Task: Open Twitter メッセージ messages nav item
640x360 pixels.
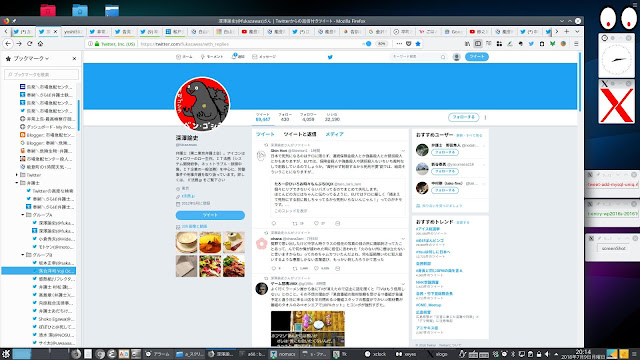Action: 264,57
